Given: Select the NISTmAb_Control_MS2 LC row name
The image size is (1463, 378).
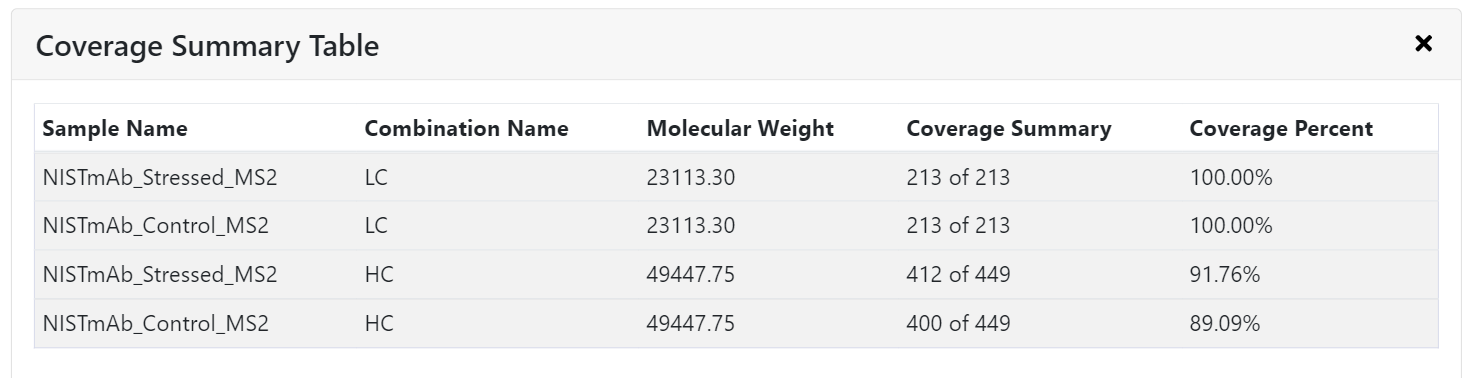Looking at the screenshot, I should point(156,226).
